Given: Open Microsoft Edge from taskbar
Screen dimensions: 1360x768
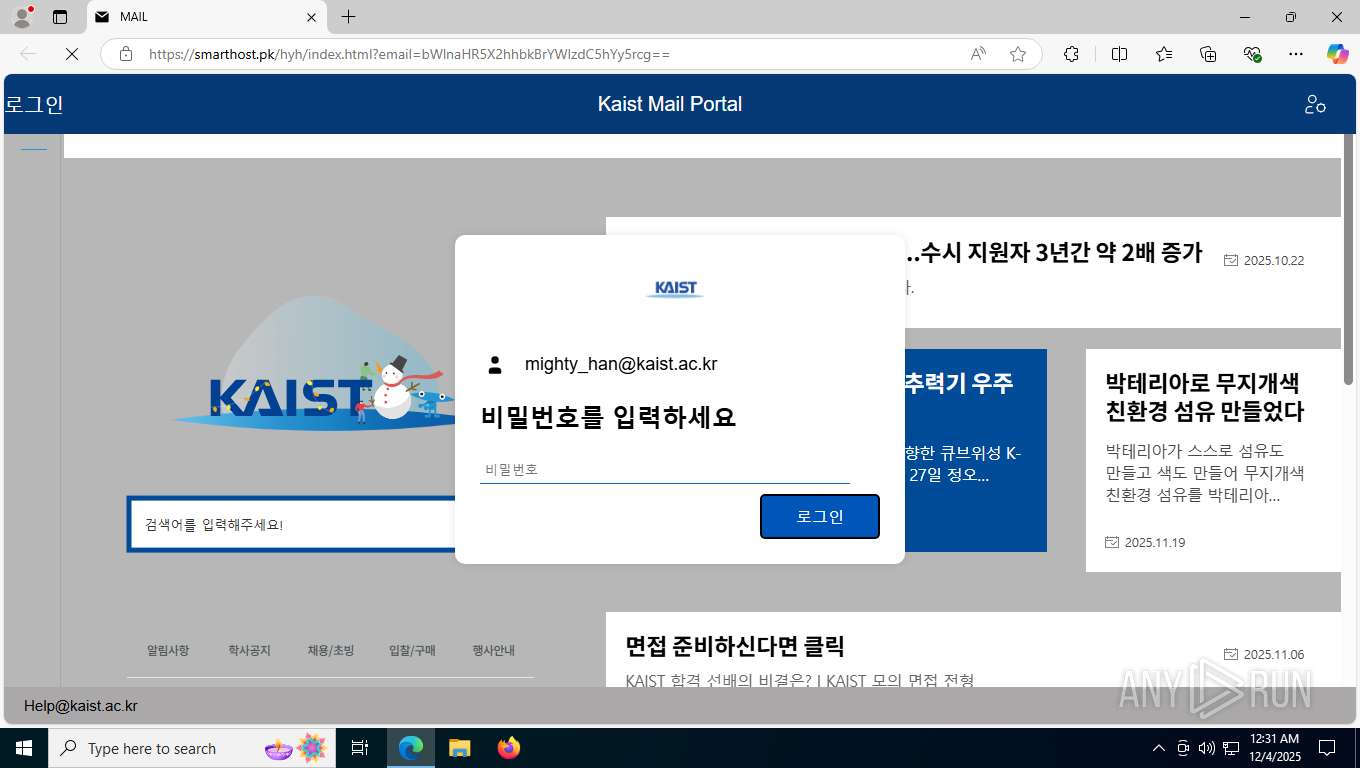Looking at the screenshot, I should [x=410, y=748].
